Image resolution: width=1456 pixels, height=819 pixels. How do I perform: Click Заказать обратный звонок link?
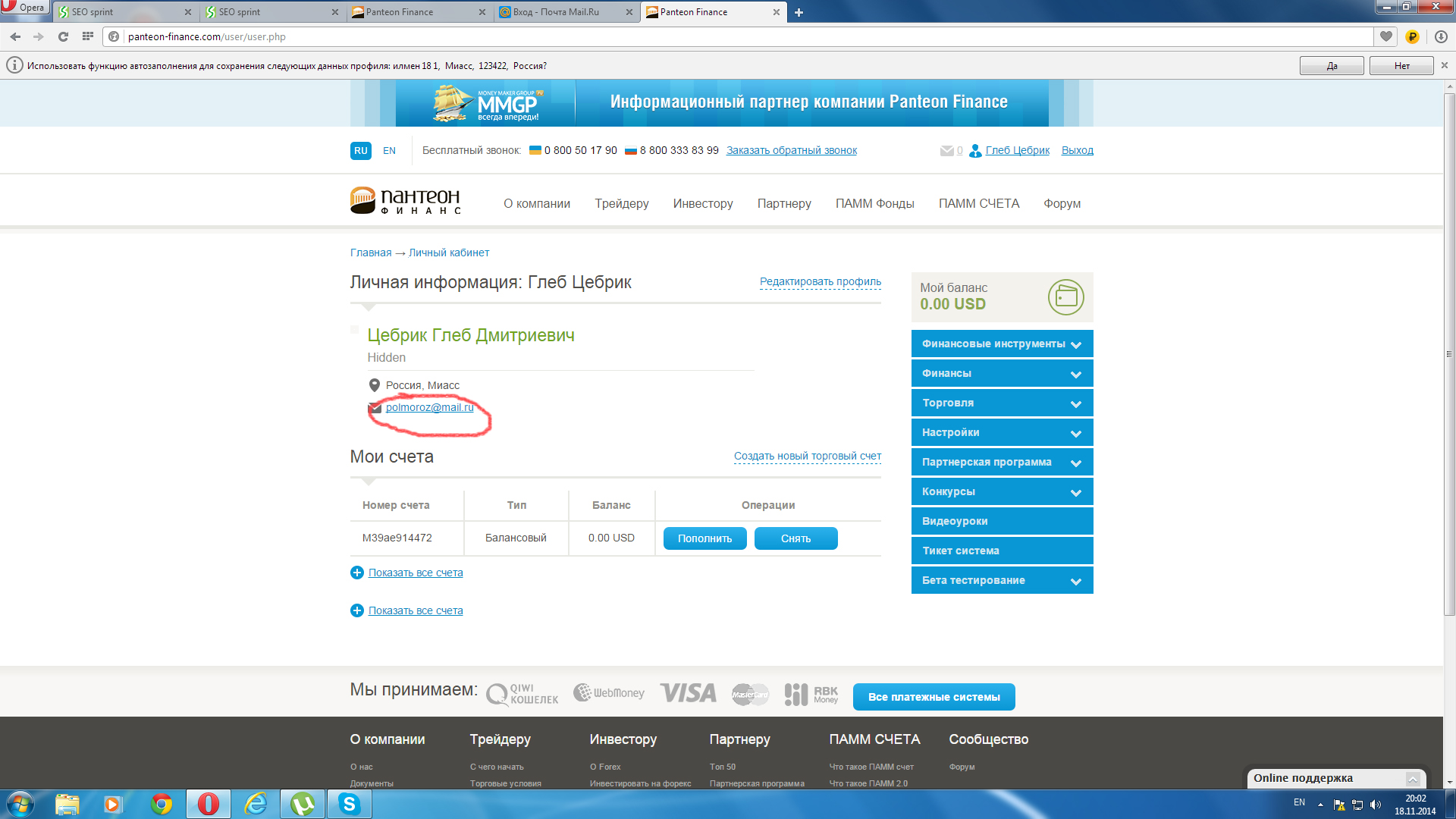tap(792, 150)
